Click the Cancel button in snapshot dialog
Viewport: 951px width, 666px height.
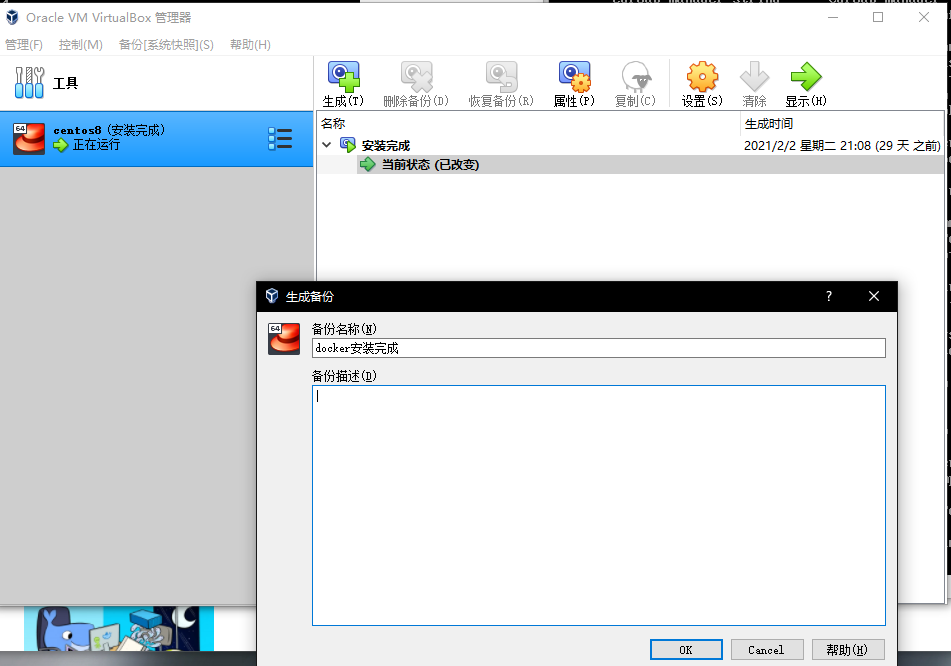[x=766, y=649]
